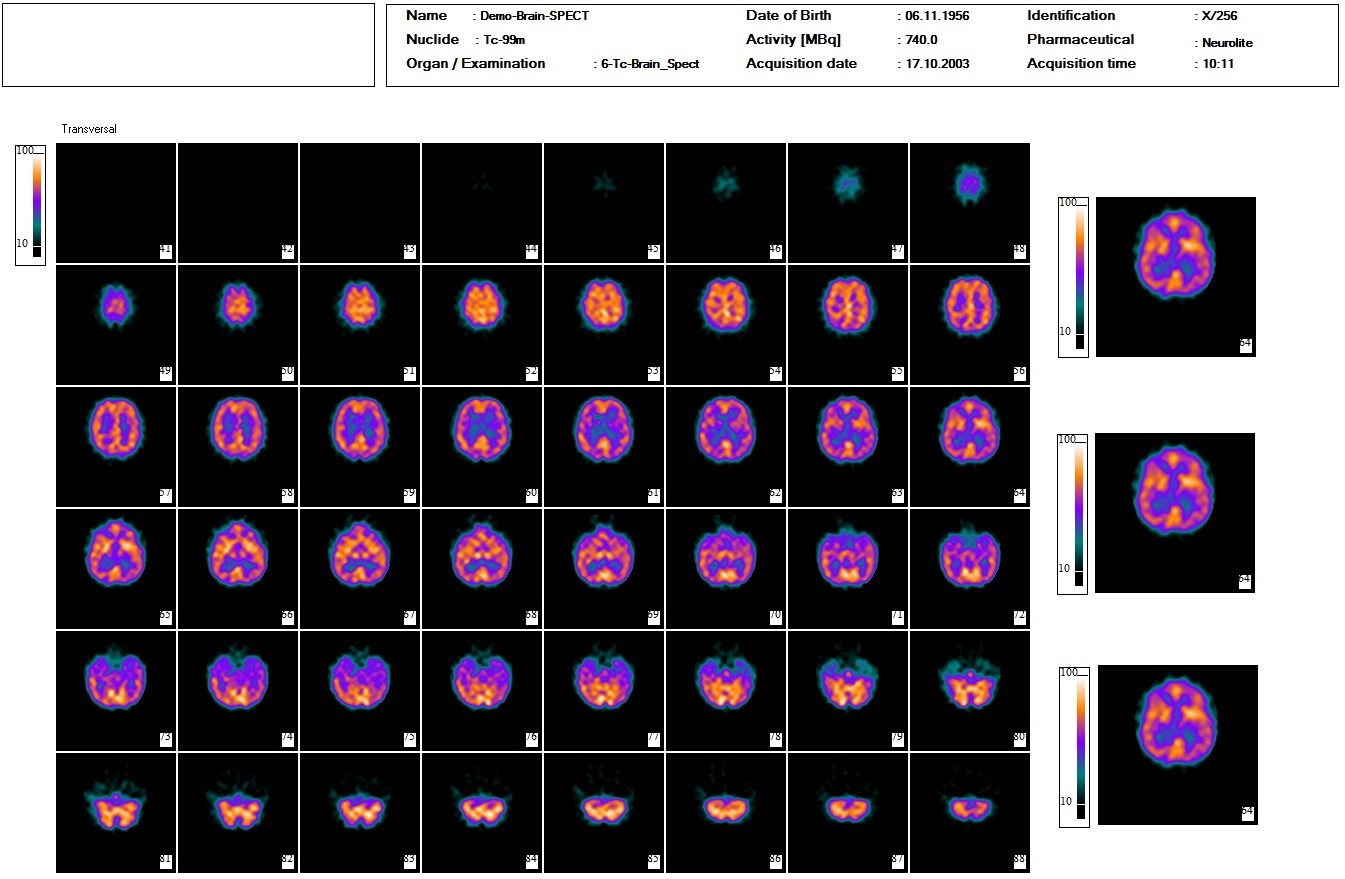Click the empty box left of header
Viewport: 1345px width, 879px height.
click(189, 45)
